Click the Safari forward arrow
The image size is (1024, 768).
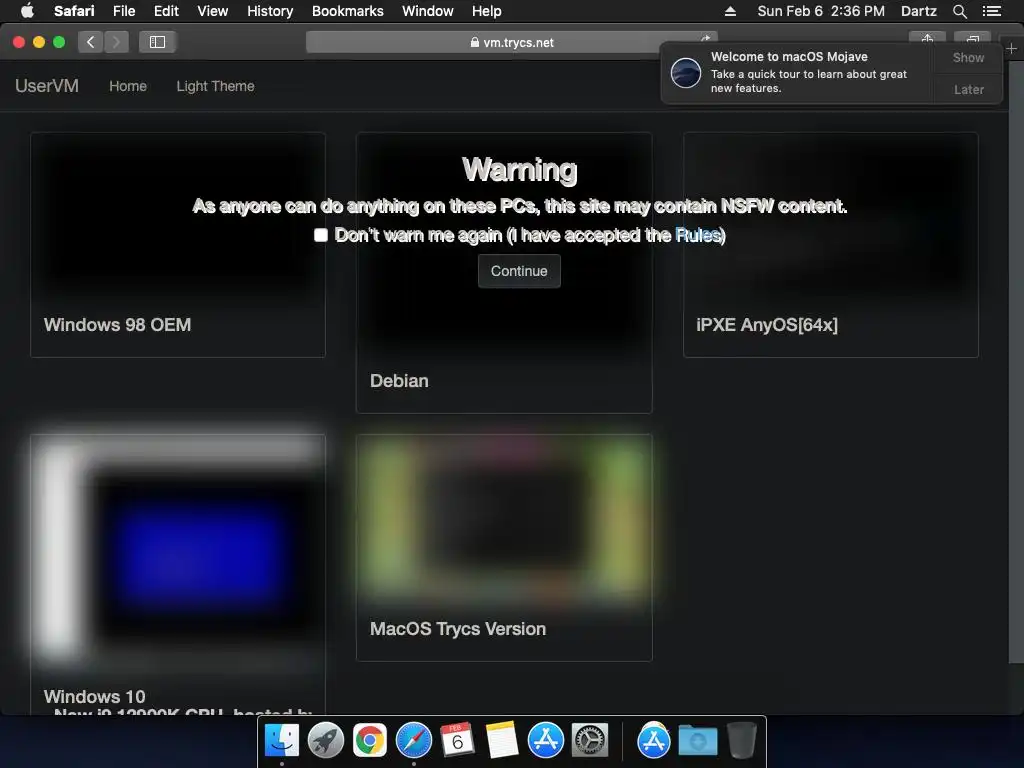point(116,42)
